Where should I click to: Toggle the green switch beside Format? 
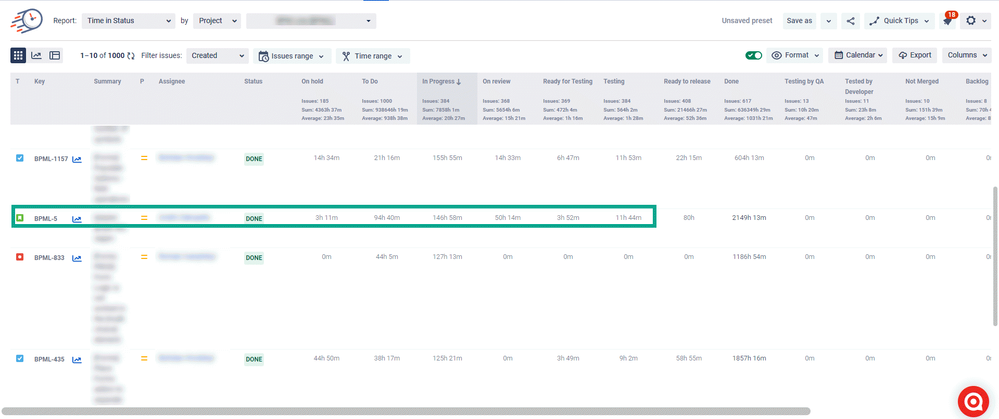pyautogui.click(x=754, y=55)
